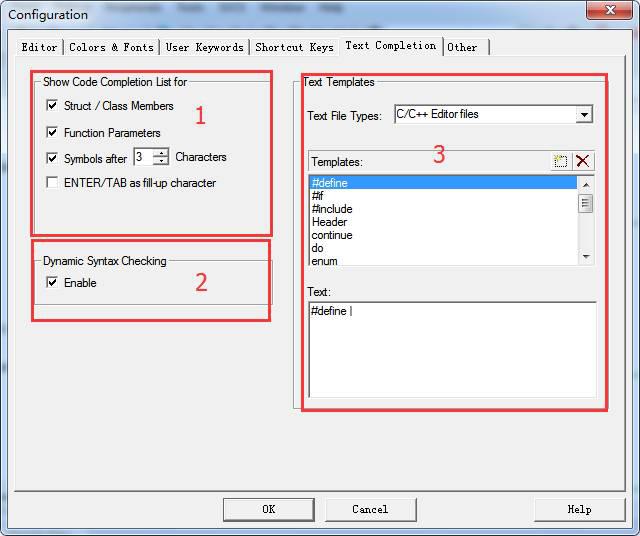Decrease the Symbols after character count
The height and width of the screenshot is (536, 640).
pyautogui.click(x=162, y=161)
